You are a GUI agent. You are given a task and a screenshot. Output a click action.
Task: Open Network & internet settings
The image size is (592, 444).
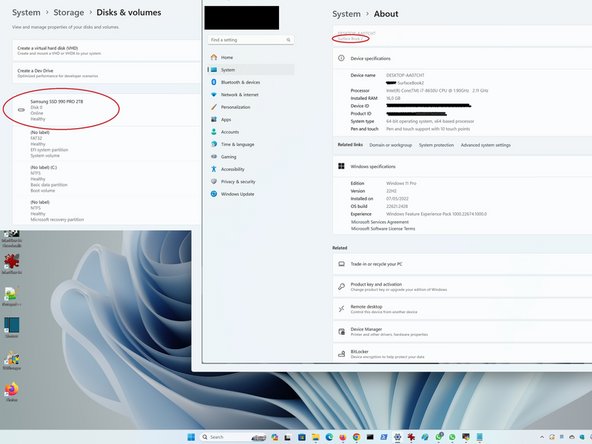pyautogui.click(x=251, y=95)
